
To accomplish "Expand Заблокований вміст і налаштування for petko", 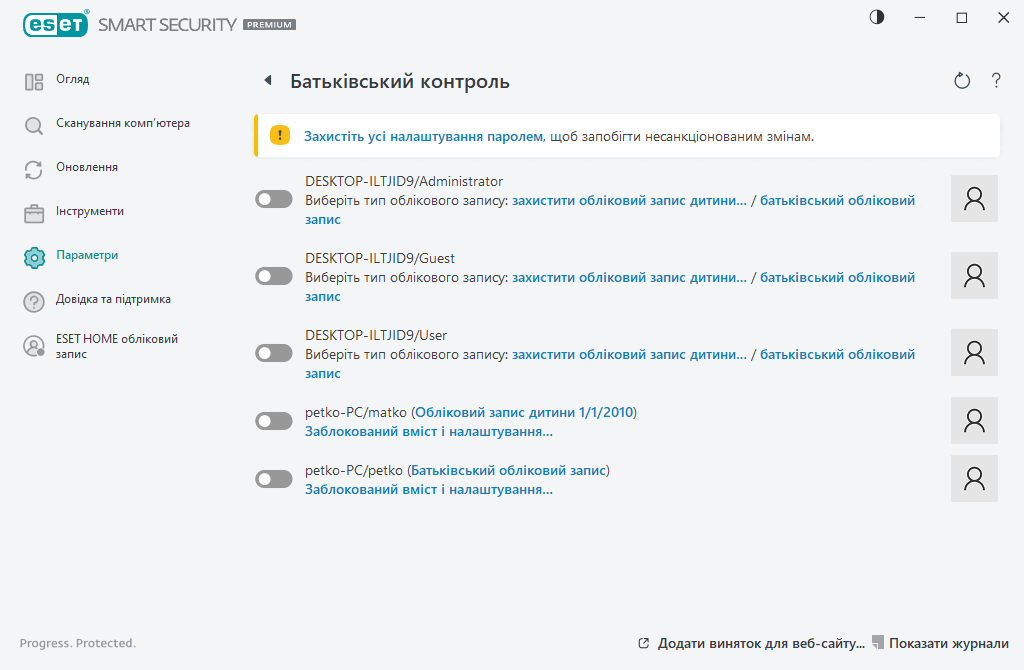I will (x=428, y=490).
